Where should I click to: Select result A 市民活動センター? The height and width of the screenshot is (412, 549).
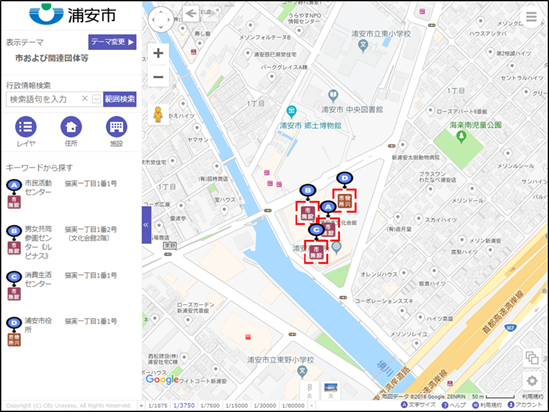point(38,188)
